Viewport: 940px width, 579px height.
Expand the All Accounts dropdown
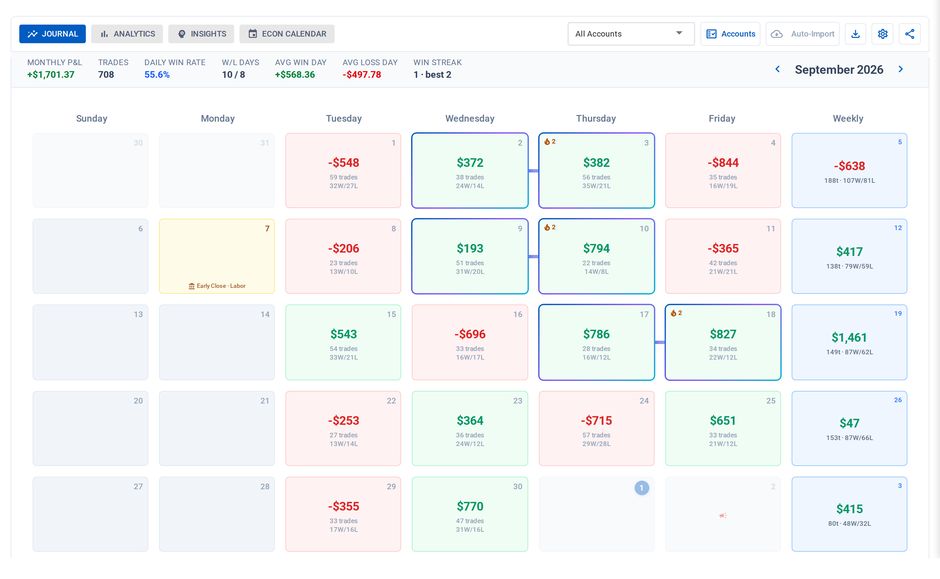pos(631,34)
